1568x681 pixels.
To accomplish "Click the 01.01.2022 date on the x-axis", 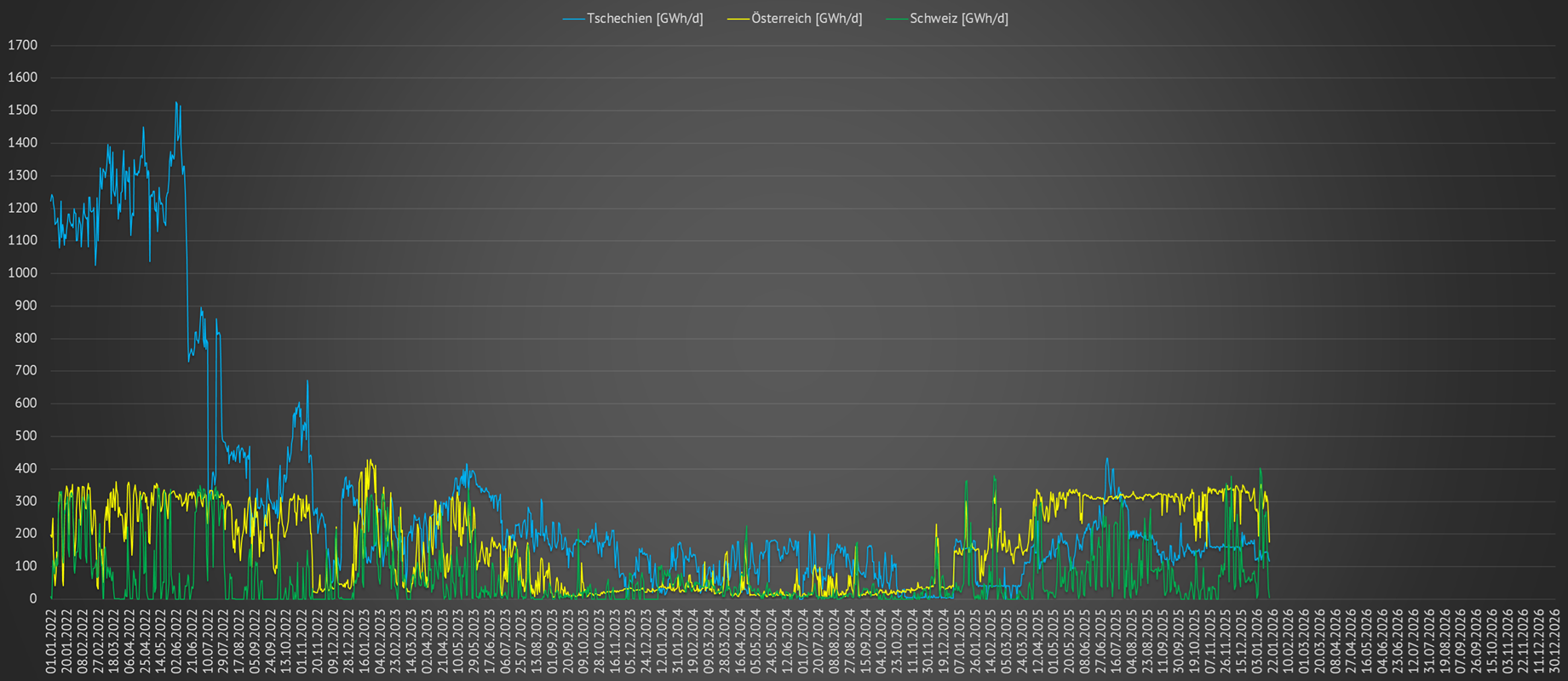I will click(51, 640).
